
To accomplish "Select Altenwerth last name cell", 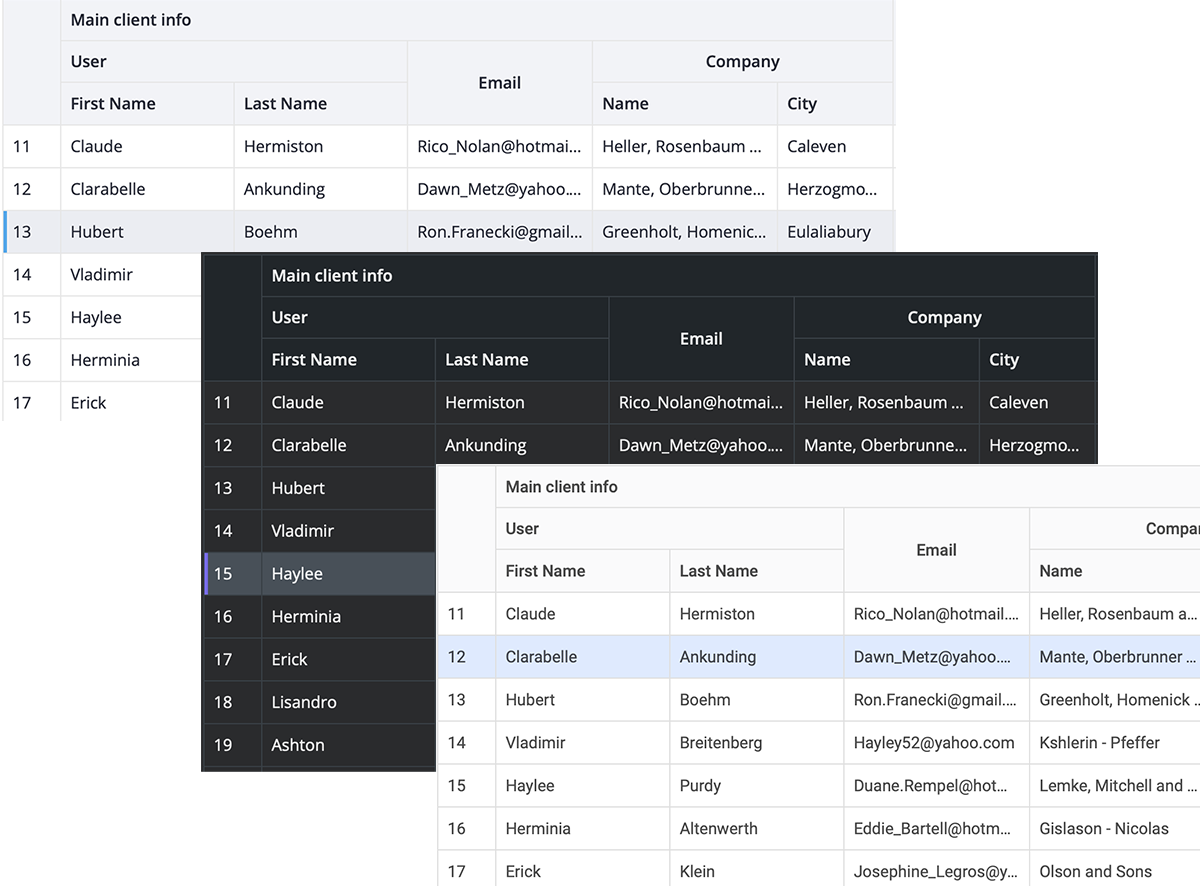I will tap(718, 829).
